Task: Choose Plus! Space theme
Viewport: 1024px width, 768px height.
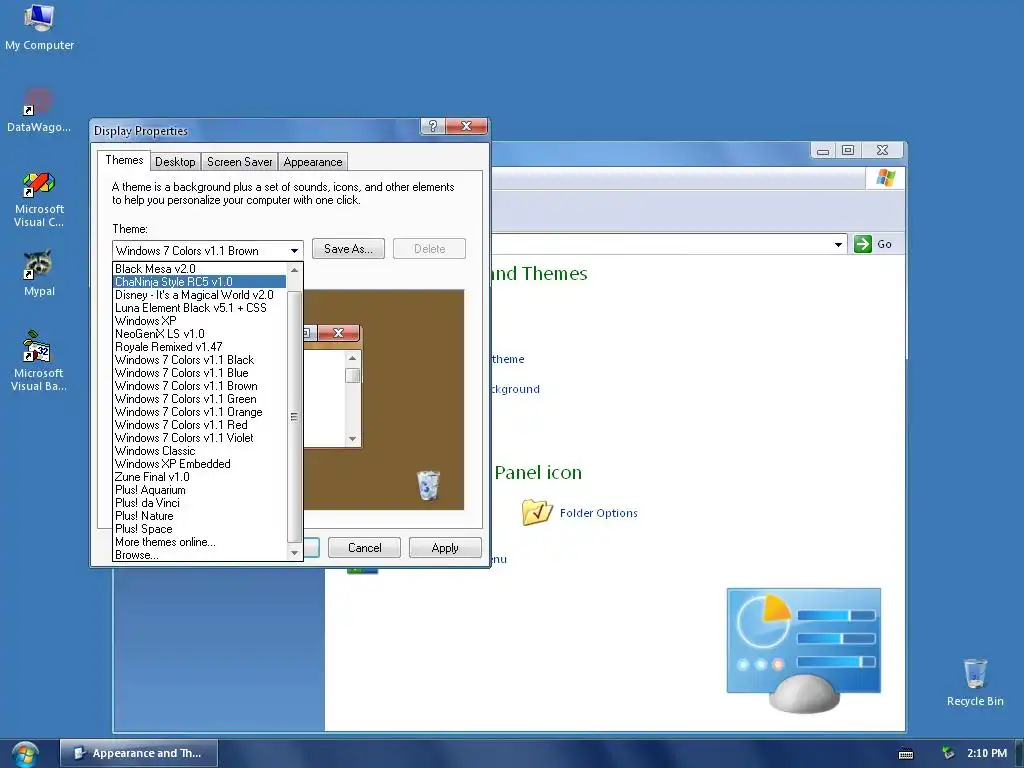Action: [x=199, y=529]
